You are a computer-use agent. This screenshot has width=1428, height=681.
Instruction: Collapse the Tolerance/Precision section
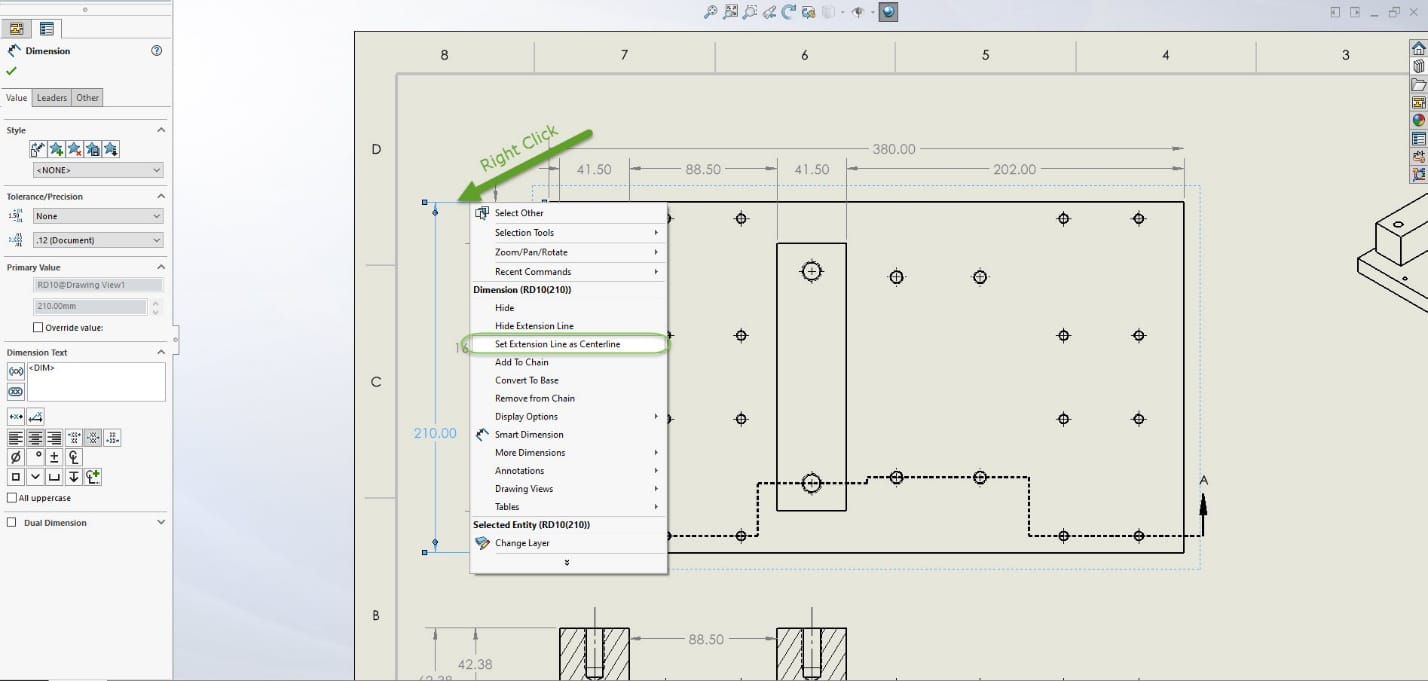pyautogui.click(x=161, y=196)
